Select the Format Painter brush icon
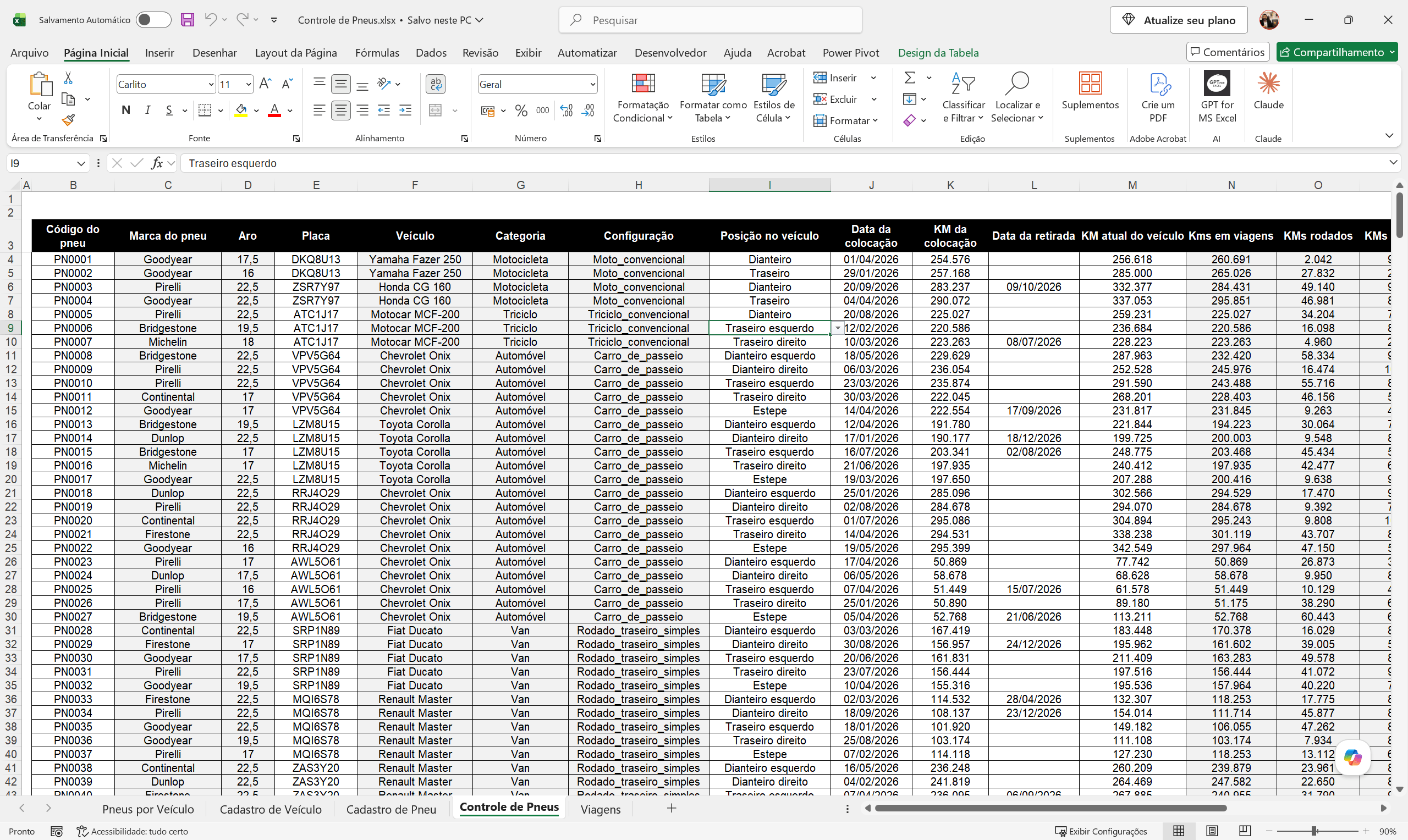This screenshot has height=840, width=1408. pos(68,120)
